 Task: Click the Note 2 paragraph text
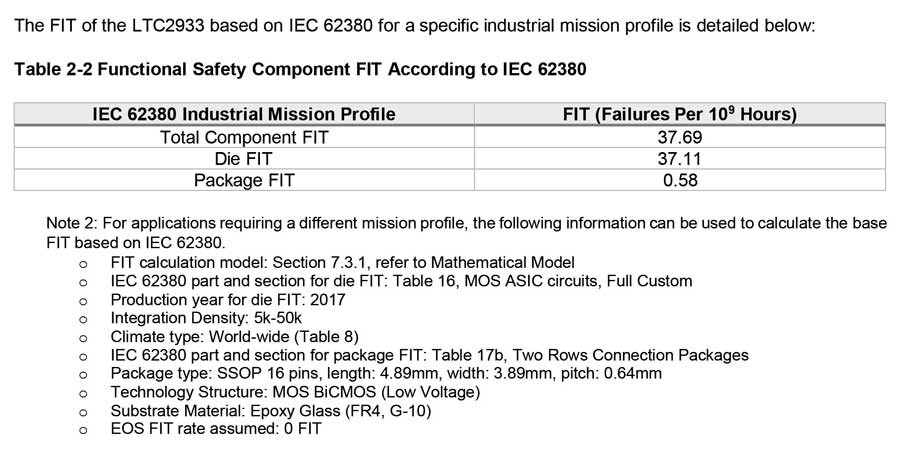pos(466,232)
